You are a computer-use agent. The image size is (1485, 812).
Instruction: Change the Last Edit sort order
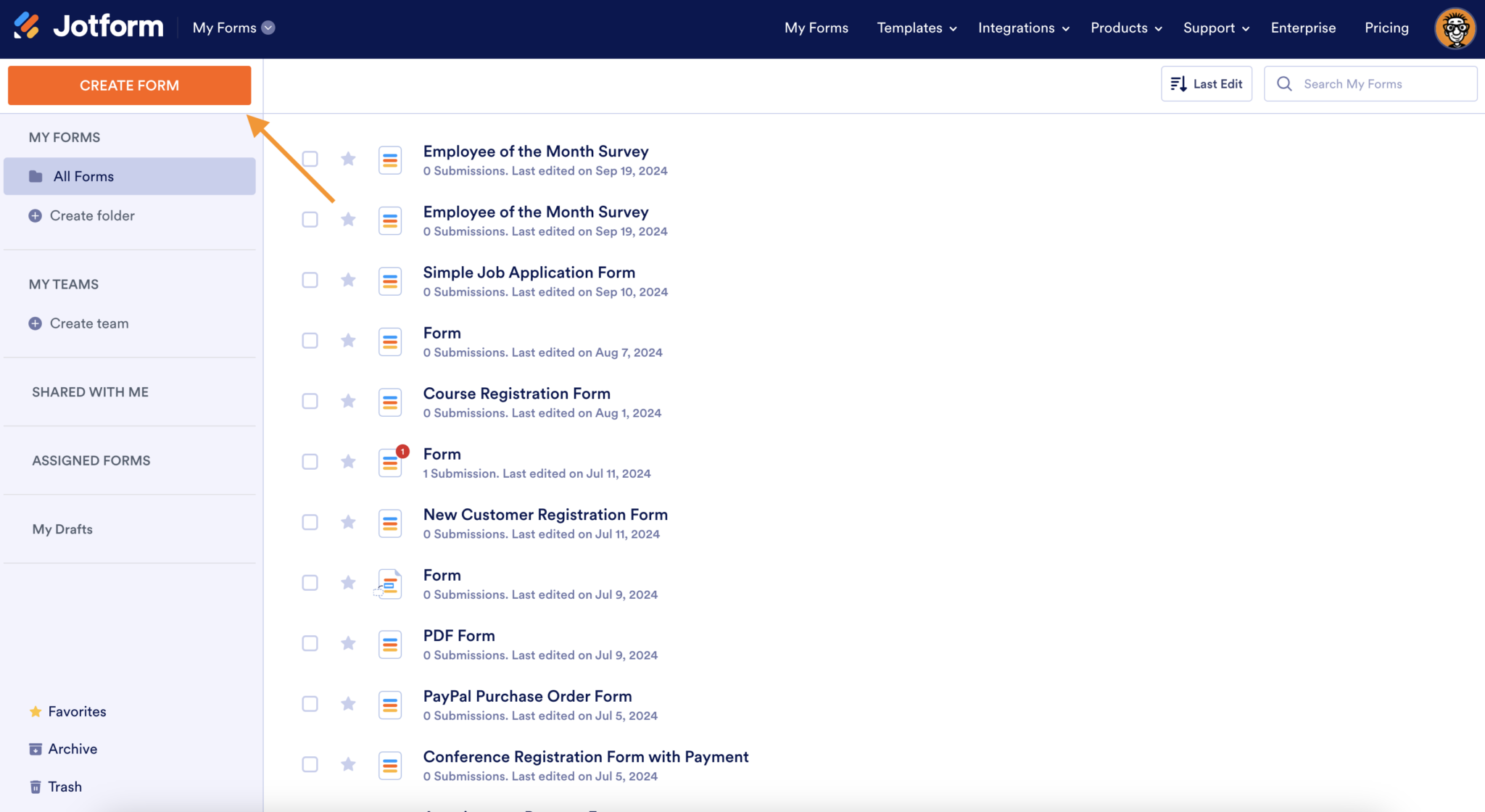pos(1206,83)
